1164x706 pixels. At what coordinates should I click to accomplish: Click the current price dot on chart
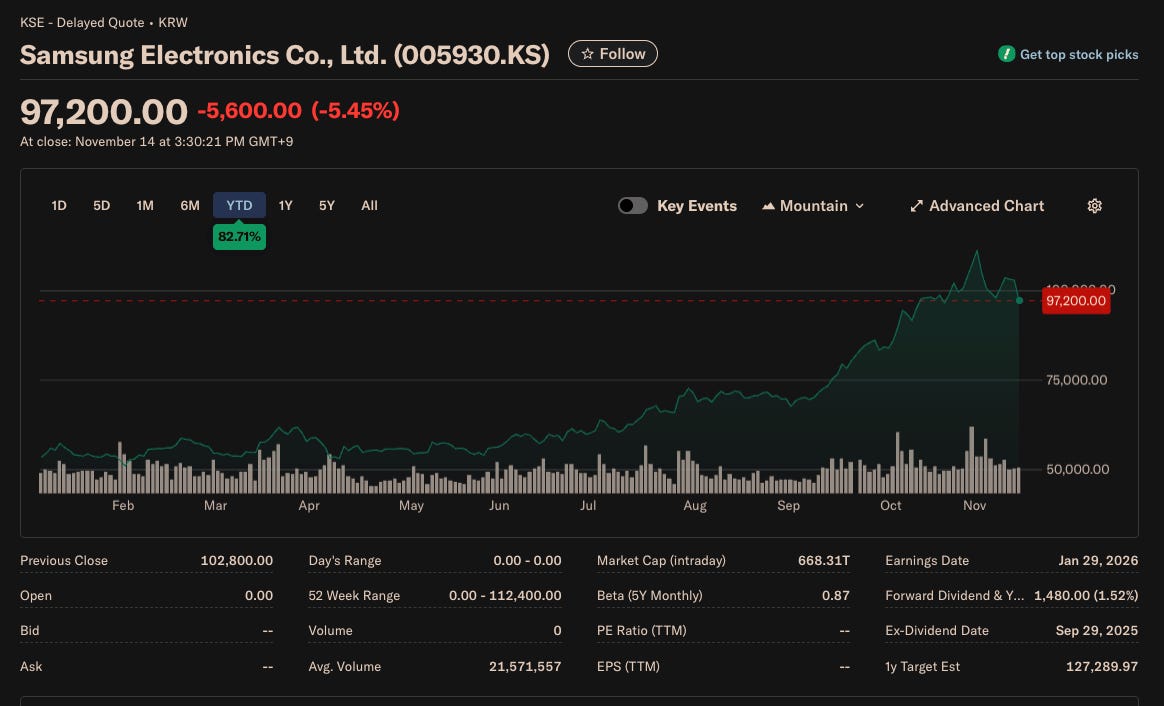coord(1019,301)
